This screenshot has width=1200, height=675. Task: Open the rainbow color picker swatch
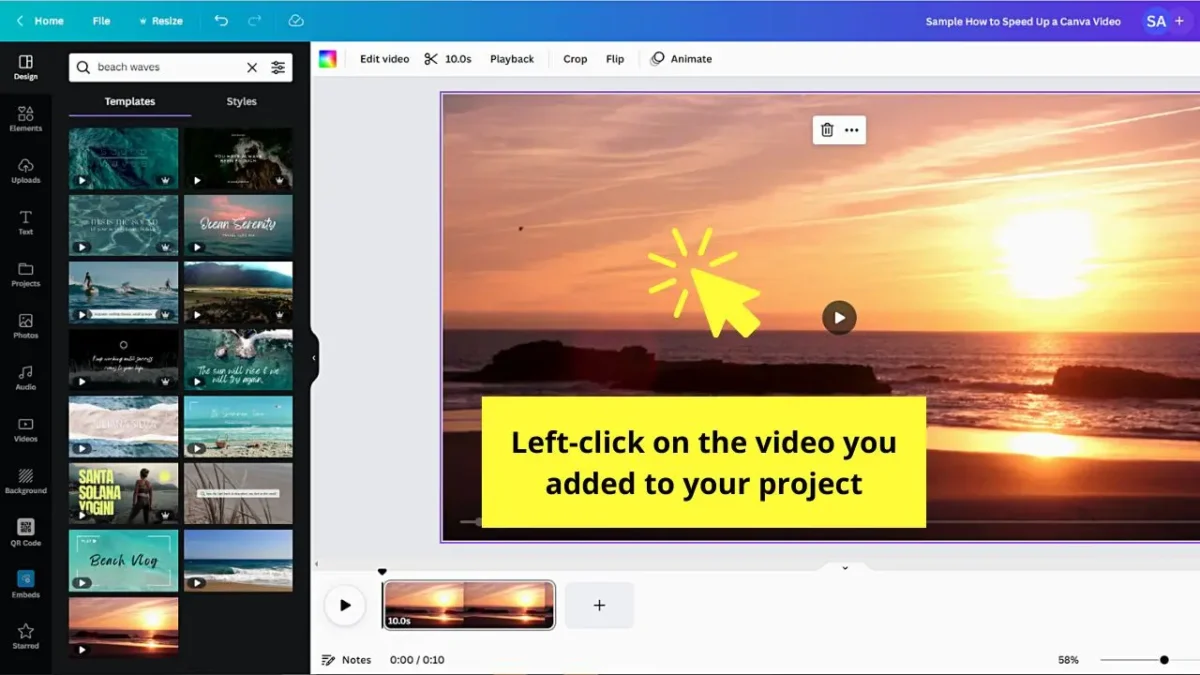328,59
